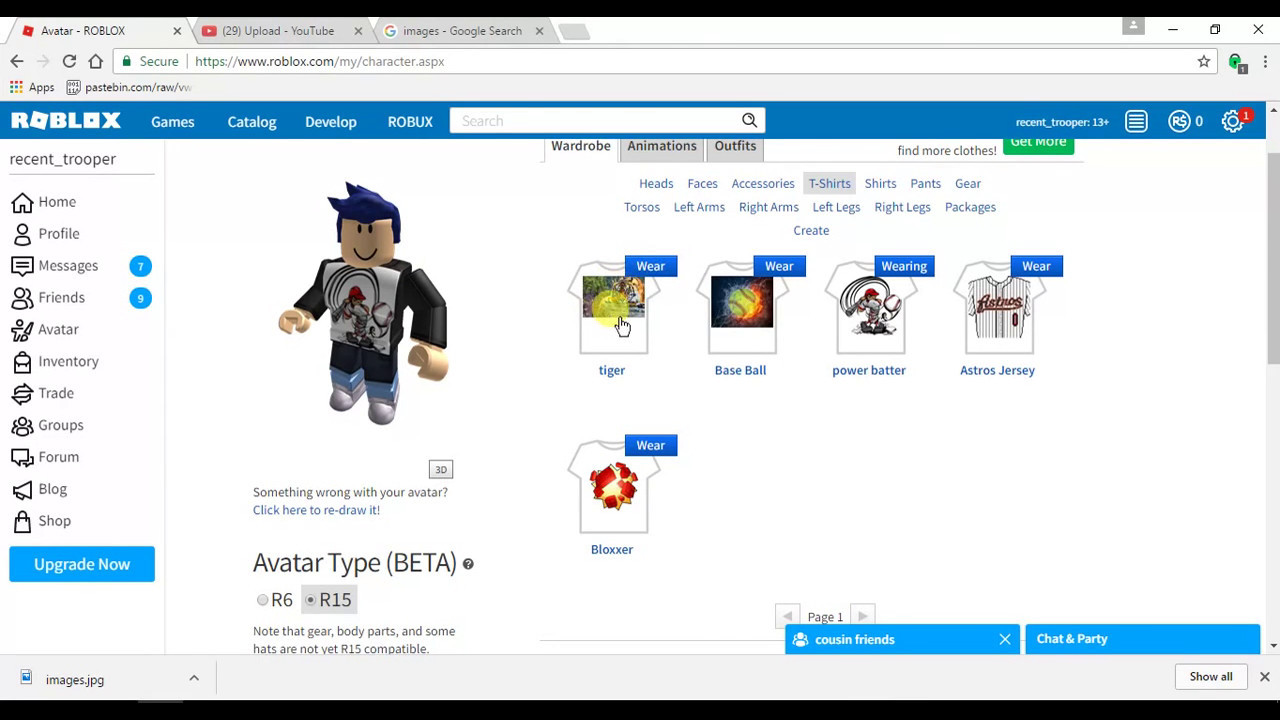The width and height of the screenshot is (1280, 720).
Task: Open the Heads category link
Action: click(x=656, y=184)
